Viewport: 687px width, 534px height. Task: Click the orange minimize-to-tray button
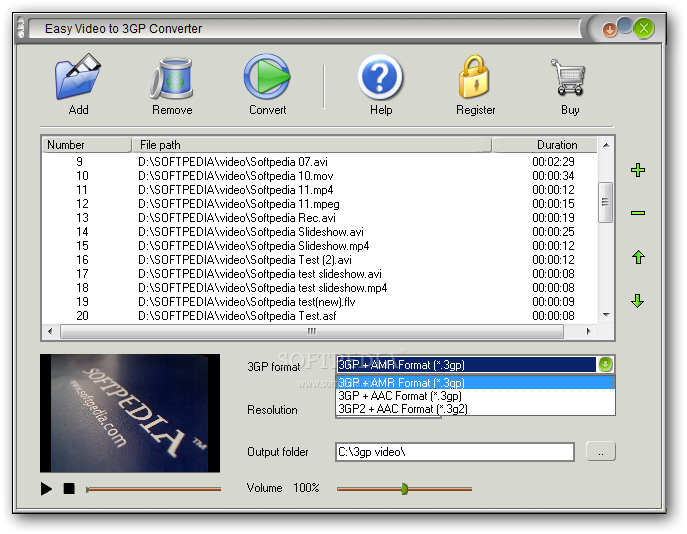click(609, 30)
